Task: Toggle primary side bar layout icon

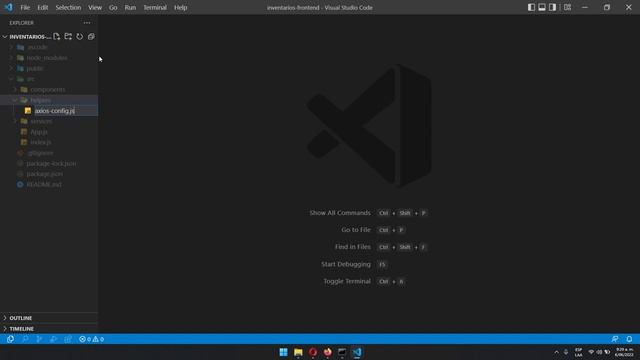Action: tap(531, 7)
